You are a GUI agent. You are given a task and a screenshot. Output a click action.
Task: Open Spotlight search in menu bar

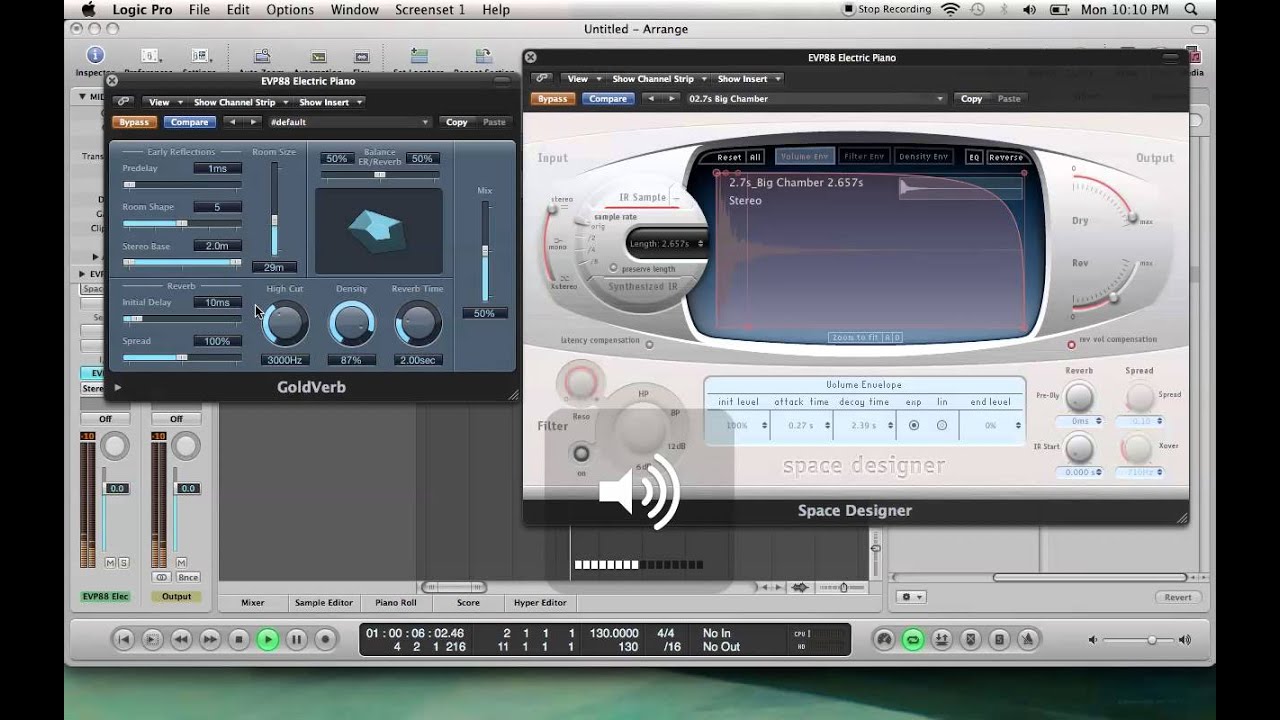click(x=1192, y=10)
